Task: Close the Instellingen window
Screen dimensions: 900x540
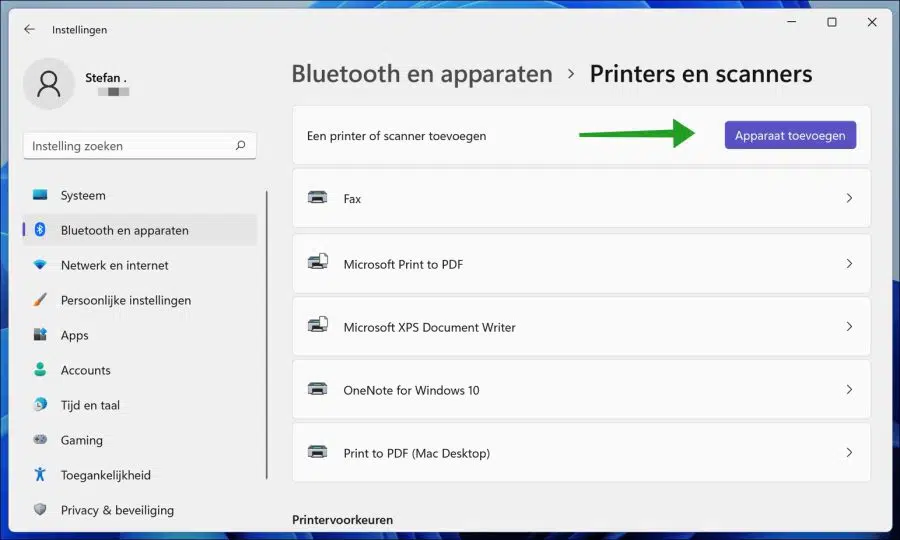Action: click(872, 22)
